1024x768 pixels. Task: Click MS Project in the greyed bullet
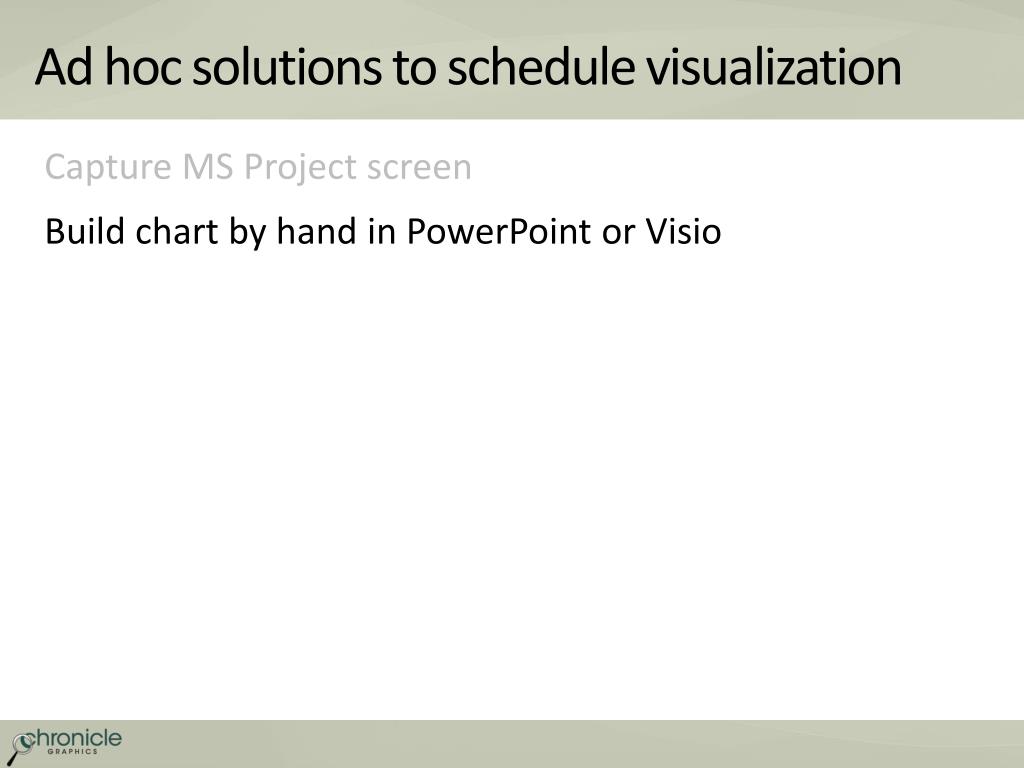pyautogui.click(x=272, y=167)
